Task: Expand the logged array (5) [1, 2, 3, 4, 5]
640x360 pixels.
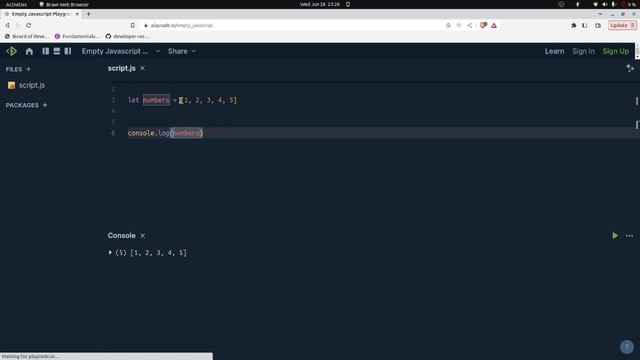Action: [110, 253]
